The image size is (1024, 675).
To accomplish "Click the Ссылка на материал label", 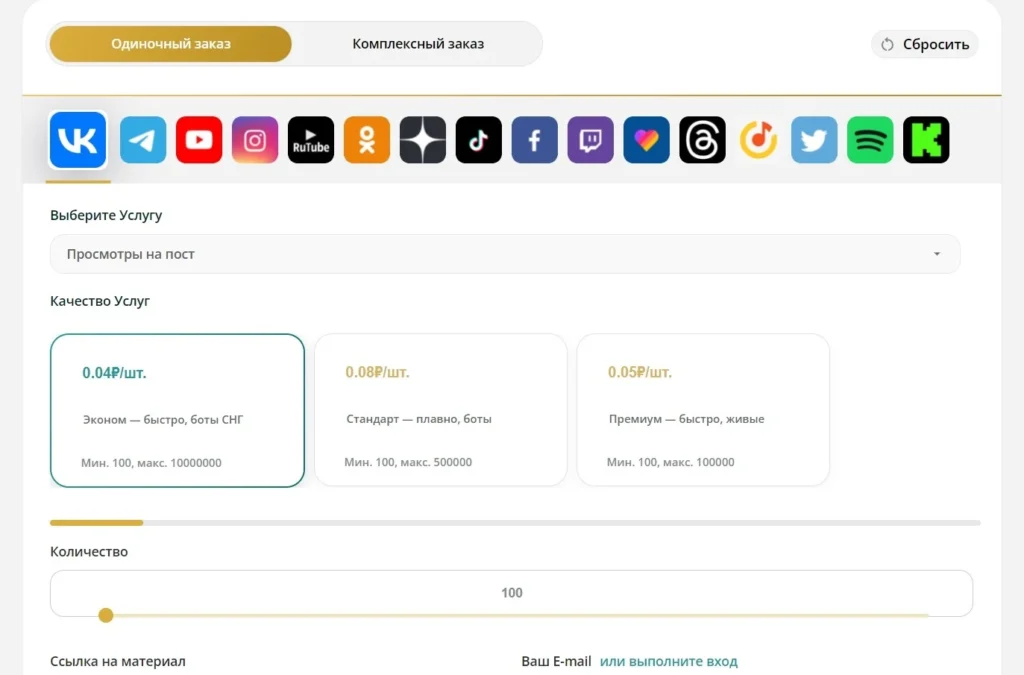I will point(118,661).
